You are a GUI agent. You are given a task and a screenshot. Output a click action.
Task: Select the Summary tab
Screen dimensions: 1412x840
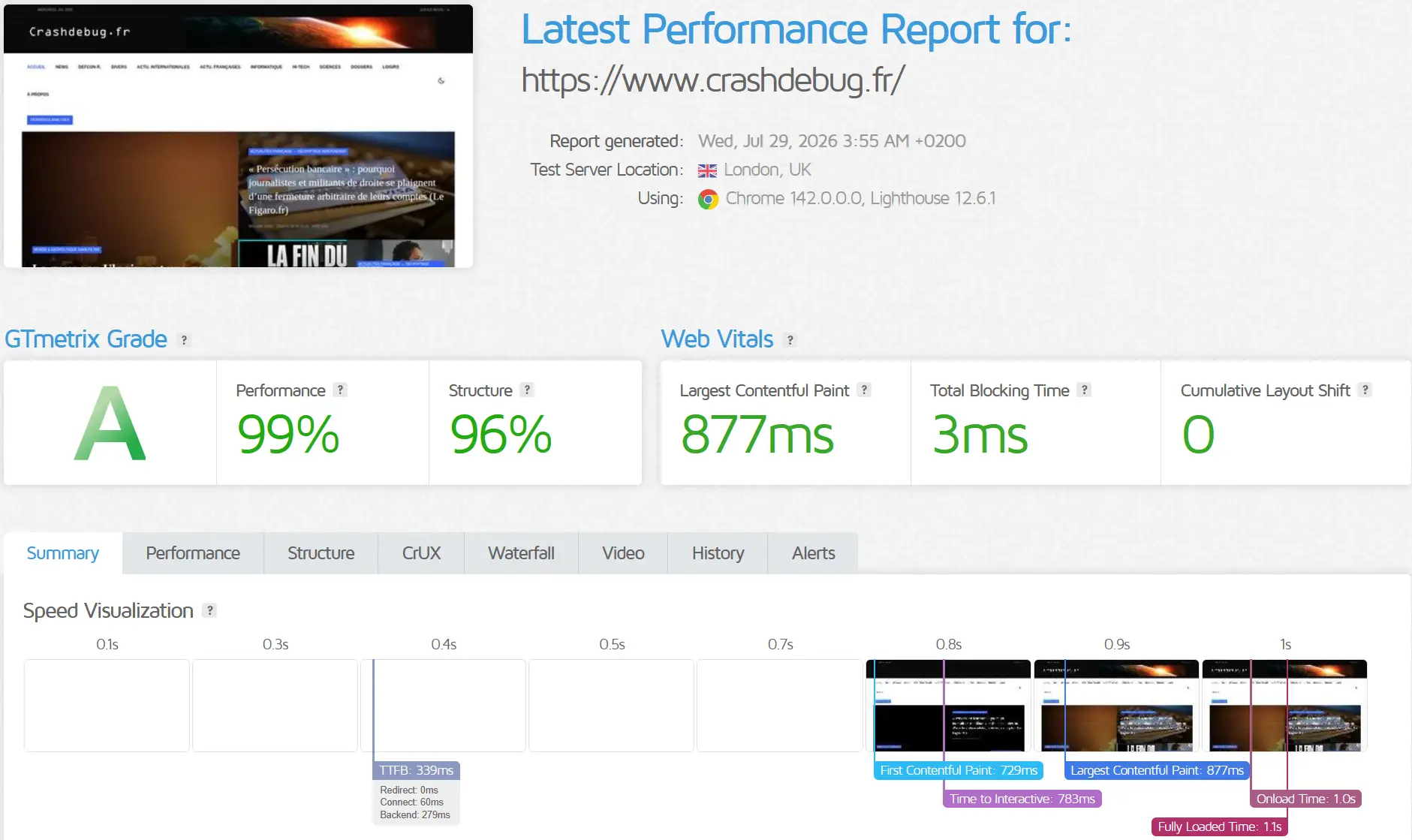pos(63,553)
